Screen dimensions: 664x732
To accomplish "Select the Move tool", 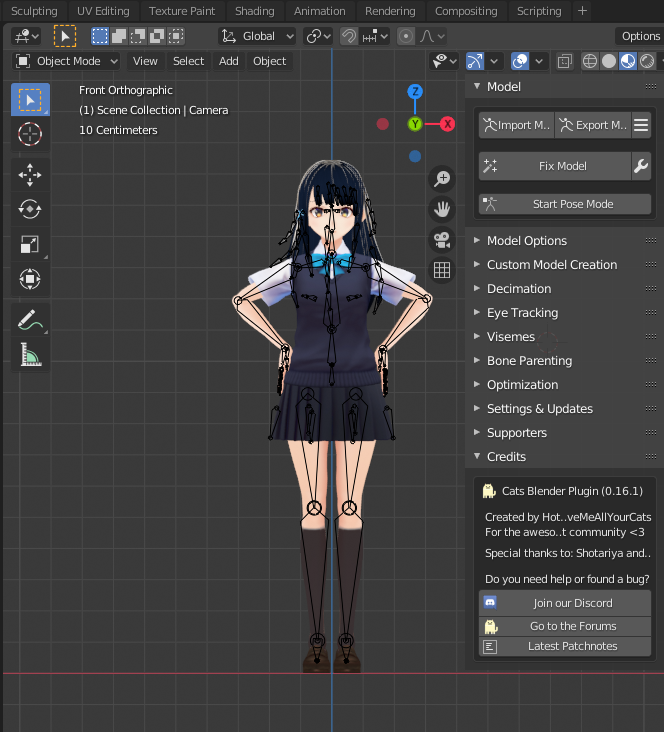I will pyautogui.click(x=30, y=175).
